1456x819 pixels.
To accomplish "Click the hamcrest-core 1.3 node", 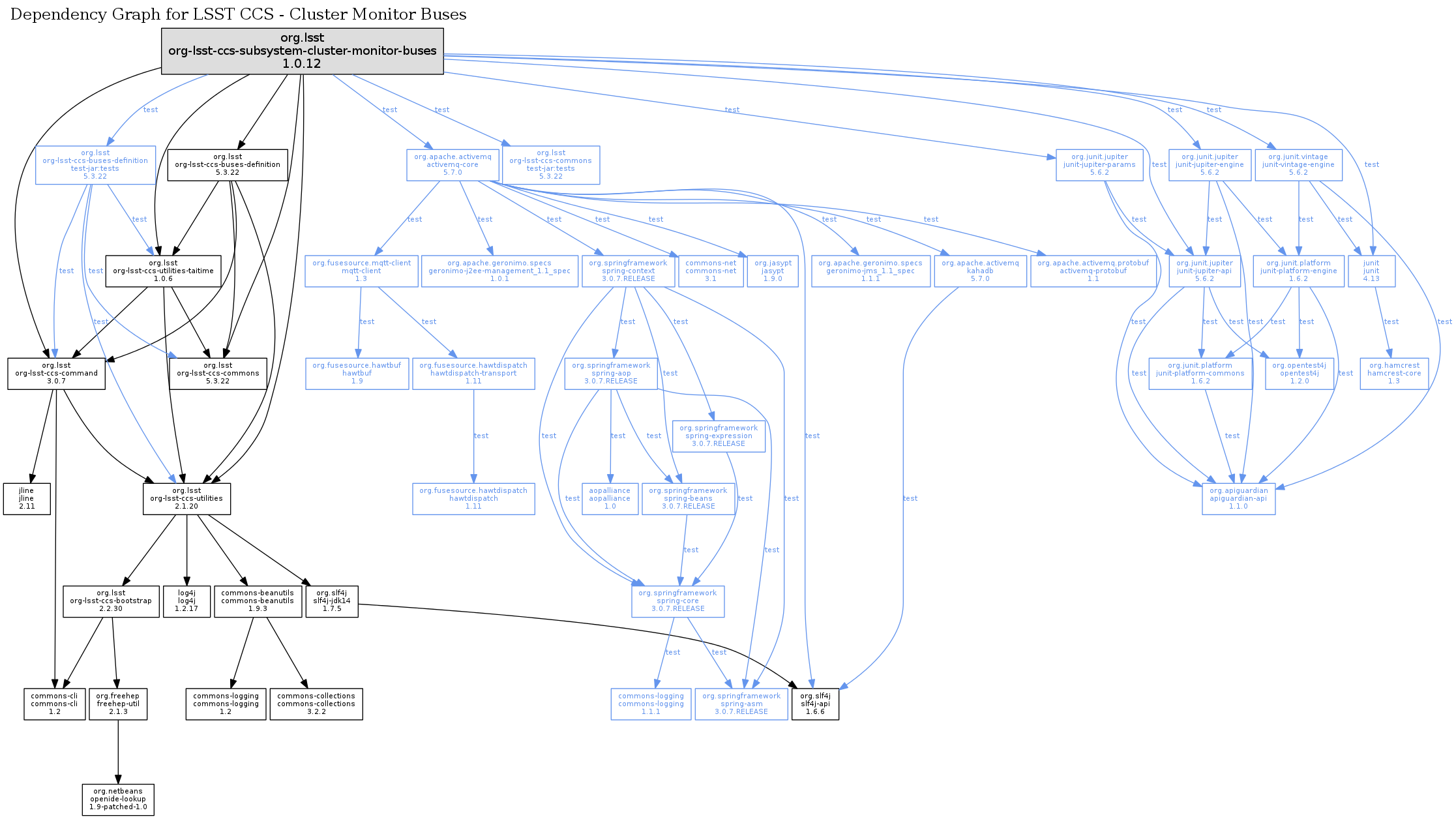I will tap(1394, 374).
